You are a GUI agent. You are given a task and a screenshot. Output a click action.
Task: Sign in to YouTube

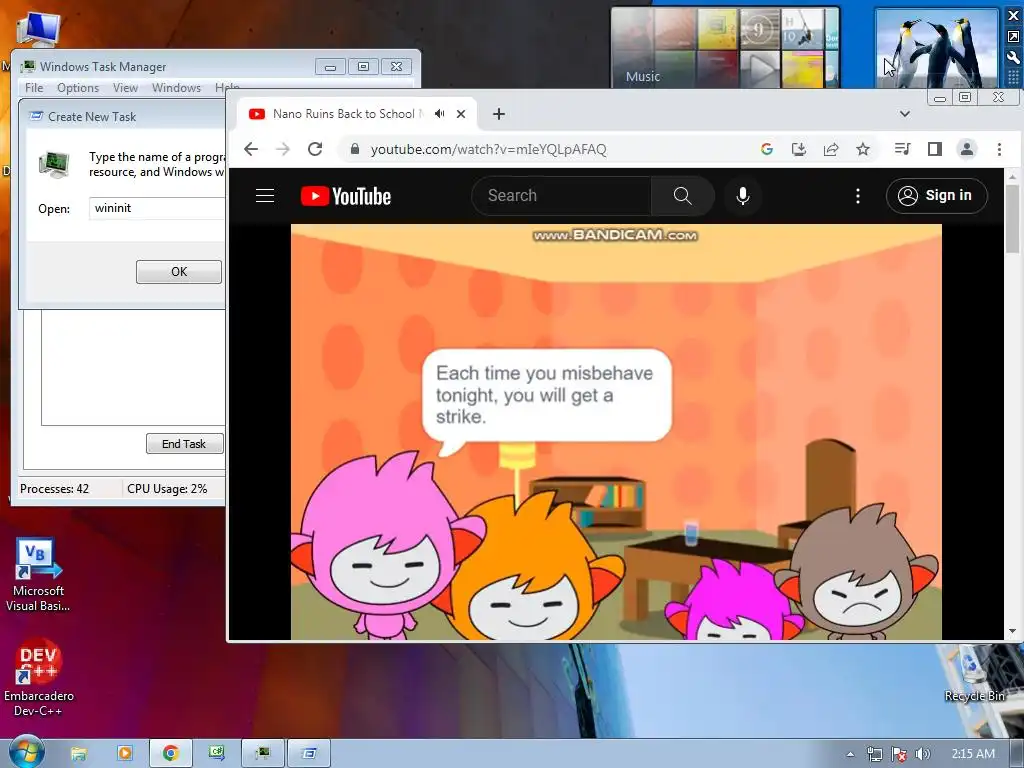point(936,196)
